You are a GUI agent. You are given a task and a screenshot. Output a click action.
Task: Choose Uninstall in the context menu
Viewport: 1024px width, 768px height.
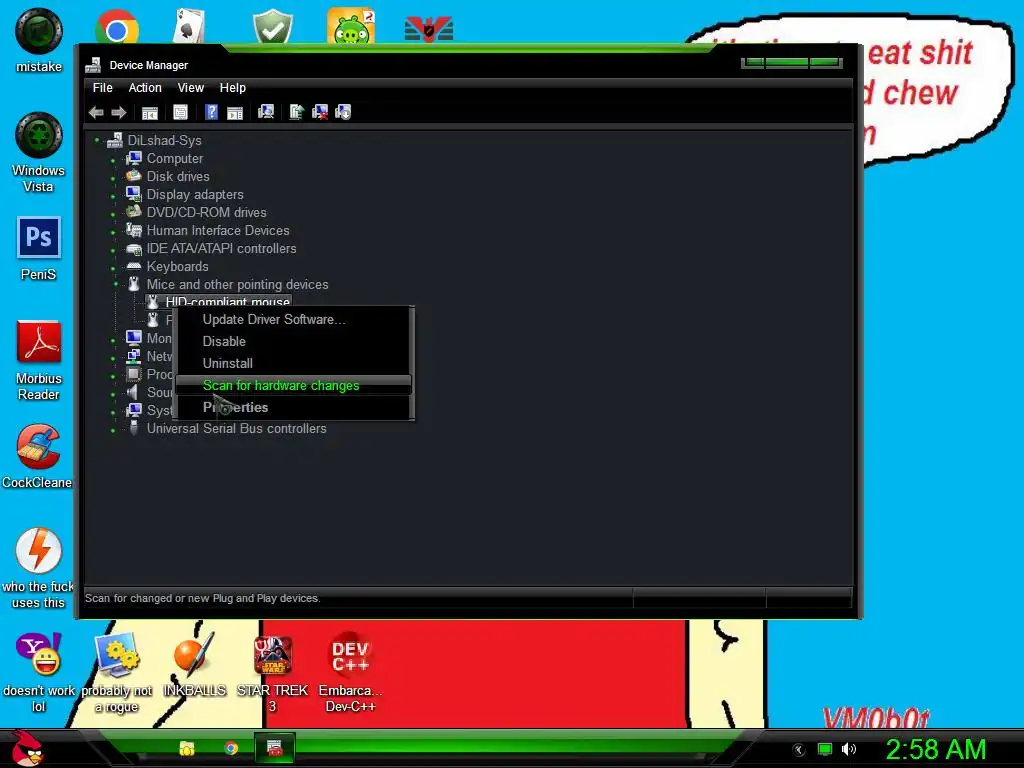click(x=294, y=363)
